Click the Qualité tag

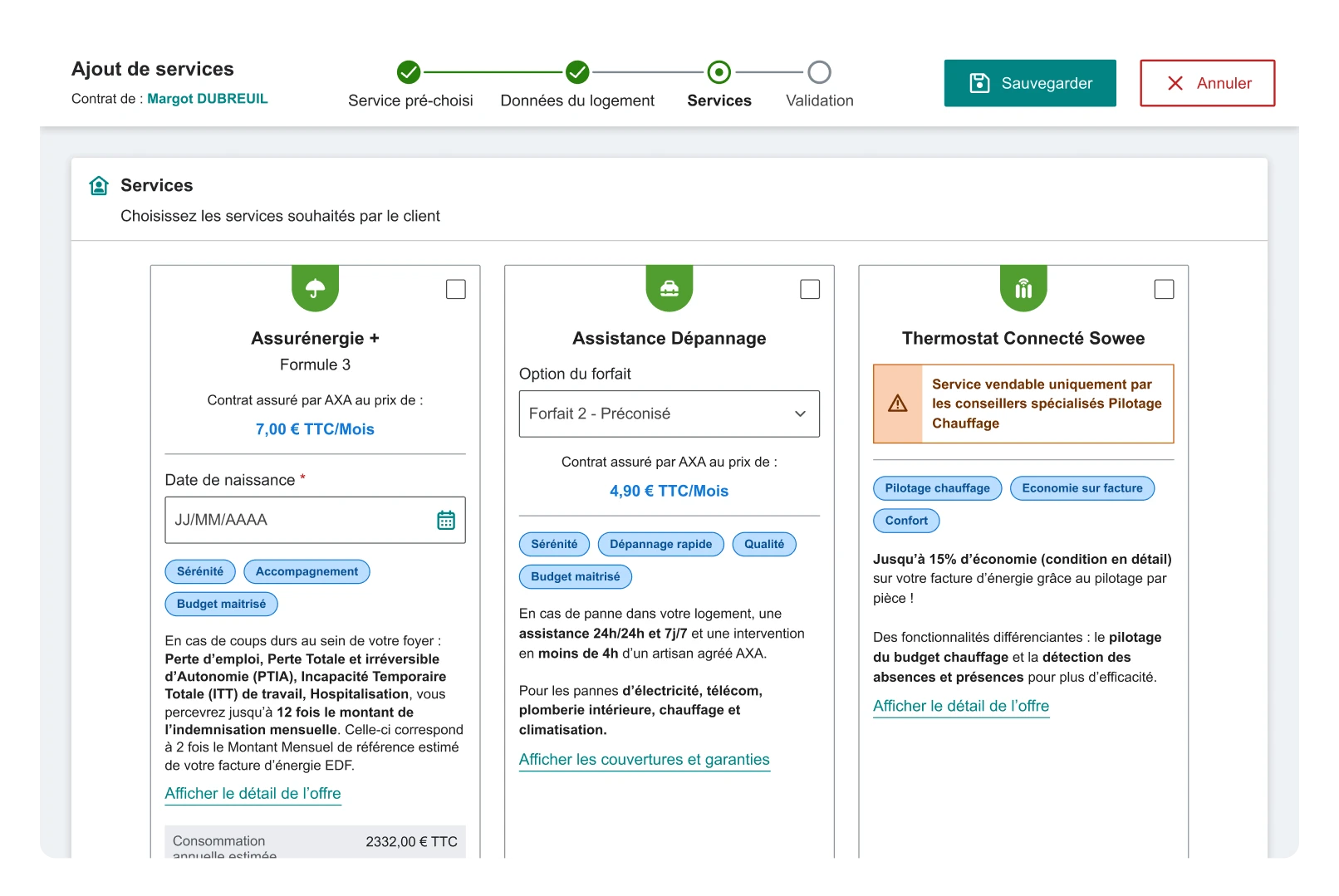[x=764, y=544]
